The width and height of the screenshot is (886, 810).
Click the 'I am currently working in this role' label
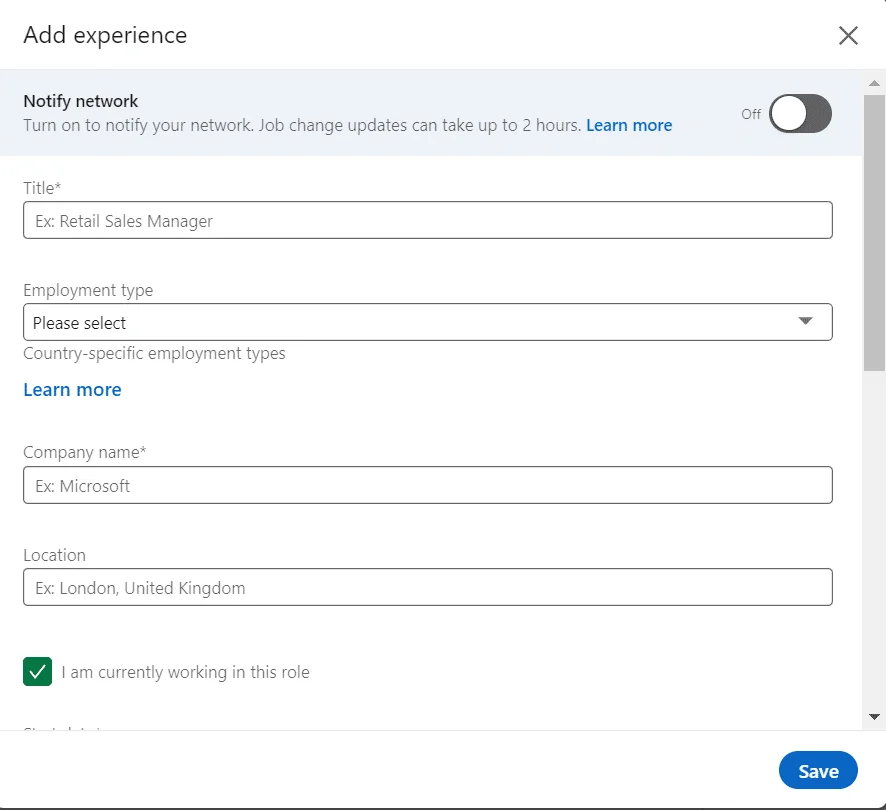click(185, 673)
